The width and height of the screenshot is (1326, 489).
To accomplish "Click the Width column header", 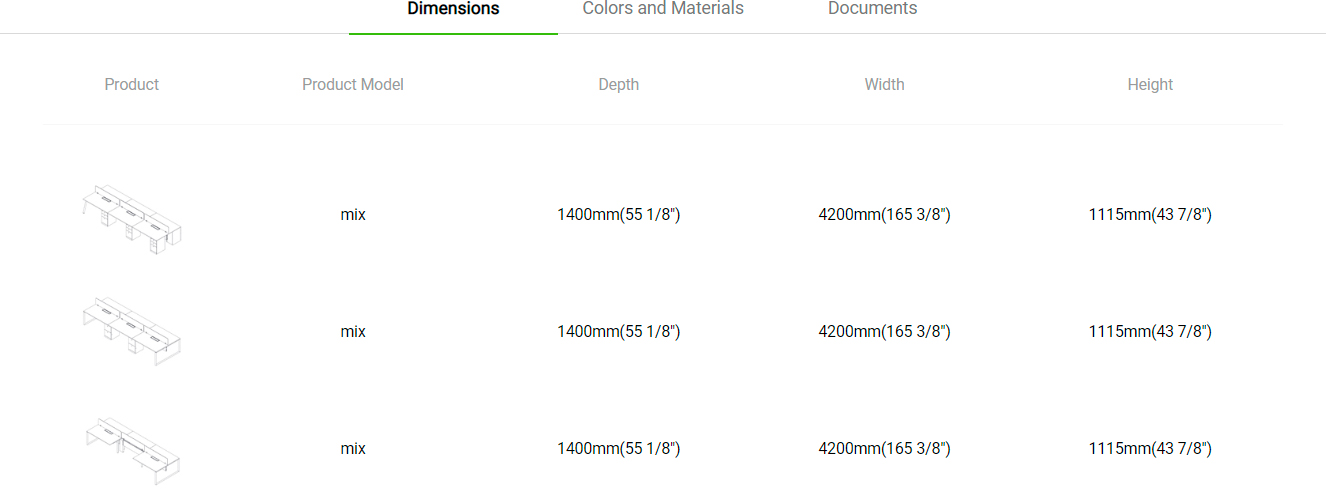I will pos(884,85).
